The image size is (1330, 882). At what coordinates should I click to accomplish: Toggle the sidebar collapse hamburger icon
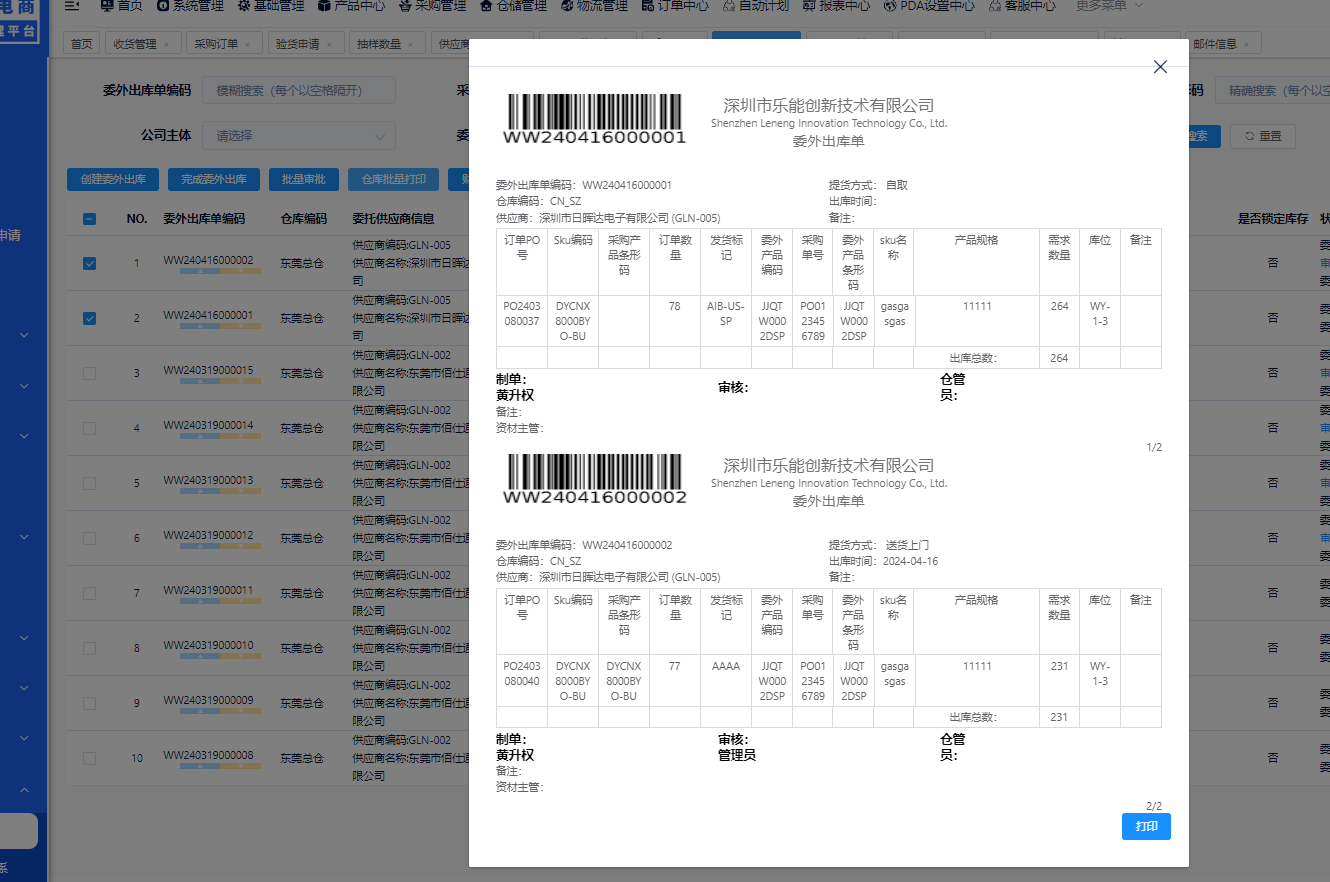71,6
